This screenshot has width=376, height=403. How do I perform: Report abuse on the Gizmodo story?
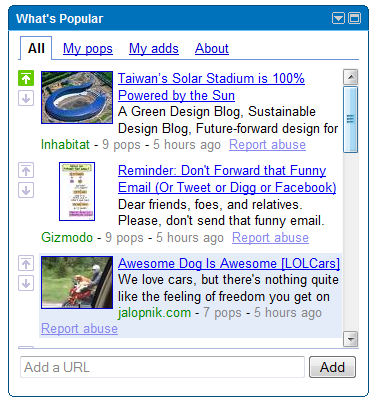pos(270,238)
